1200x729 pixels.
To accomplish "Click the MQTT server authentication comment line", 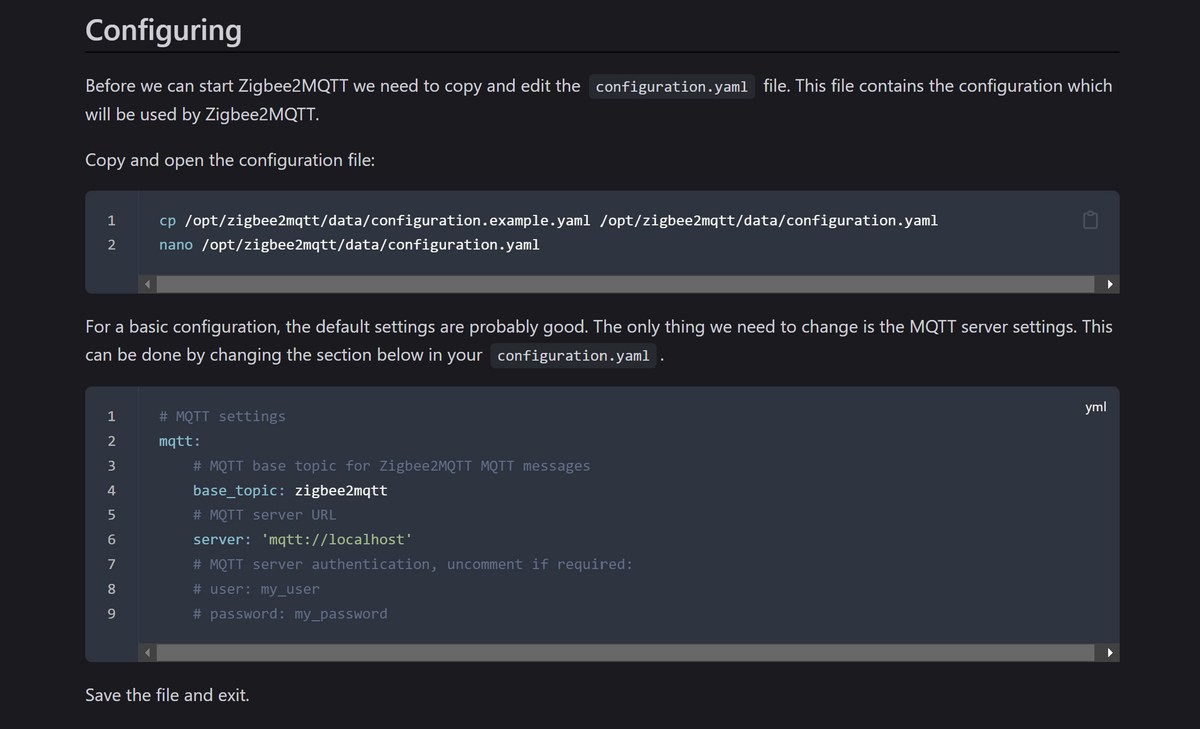I will pos(413,565).
